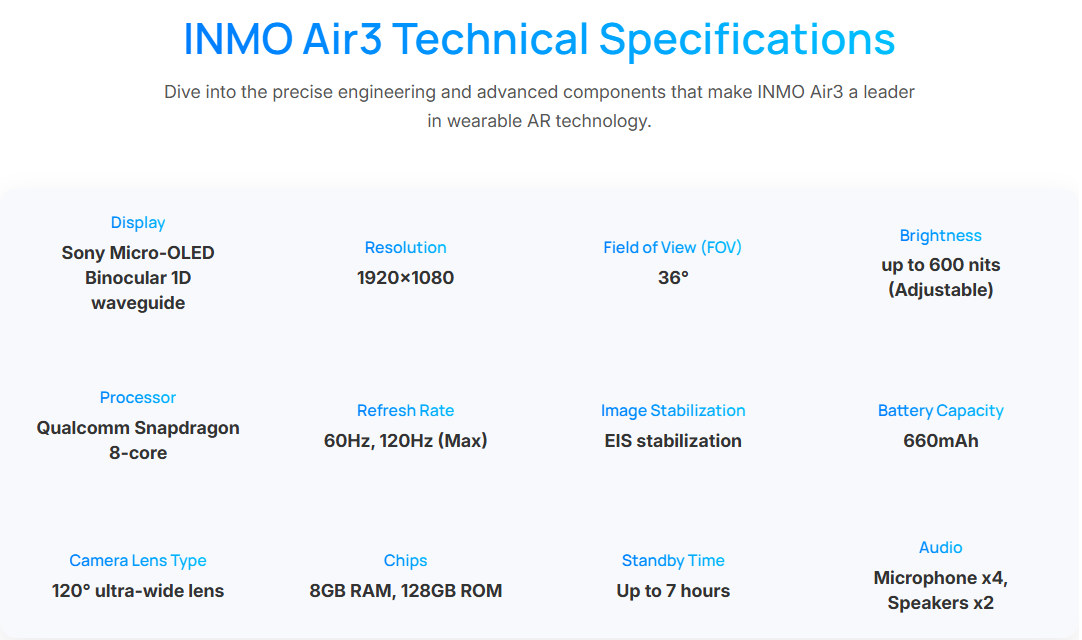Click the INMO Air3 Technical Specifications heading
This screenshot has width=1082, height=640.
tap(539, 39)
